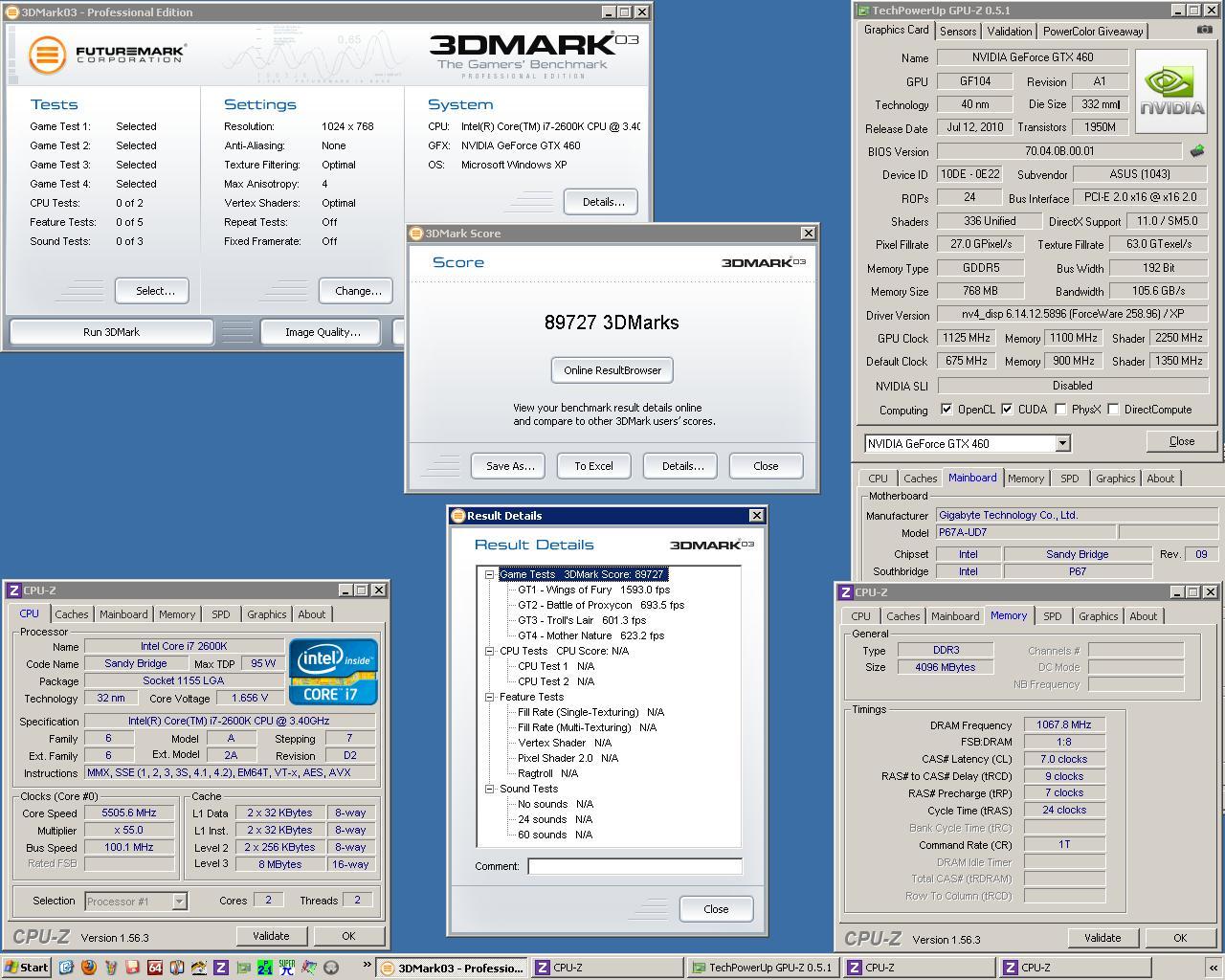Click the To Excel button
The image size is (1225, 980).
(x=593, y=466)
